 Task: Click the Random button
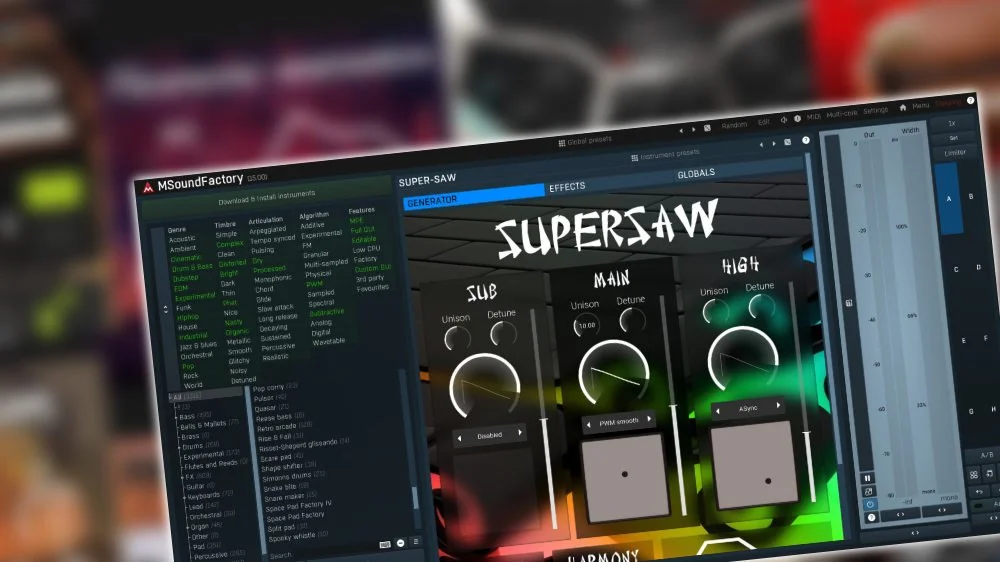tap(733, 125)
